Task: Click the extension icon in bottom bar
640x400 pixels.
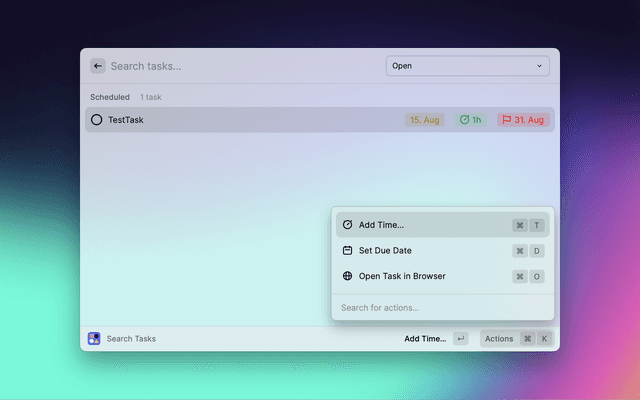Action: 93,339
